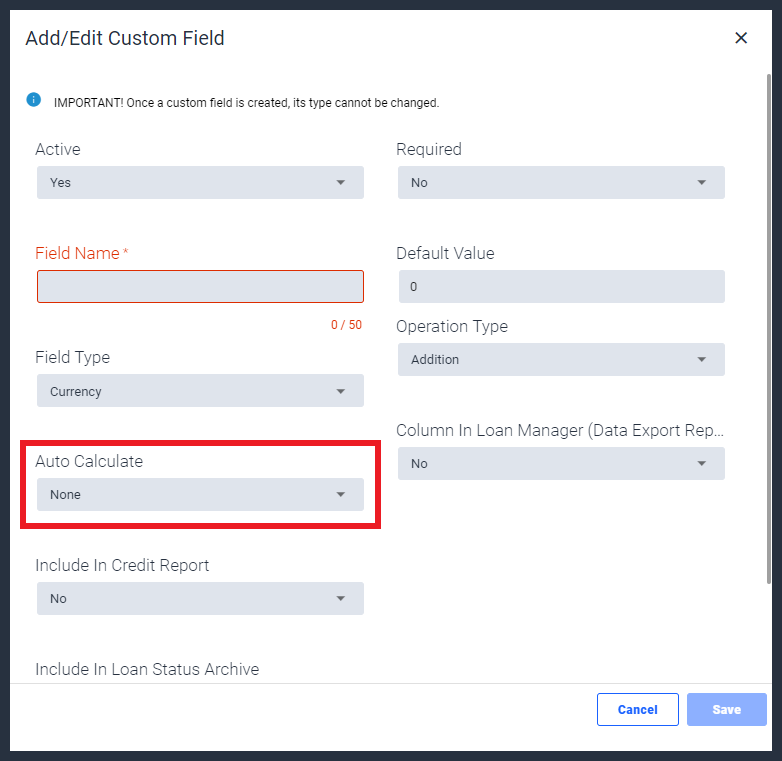Close the Add/Edit Custom Field dialog
The width and height of the screenshot is (782, 761).
coord(741,38)
